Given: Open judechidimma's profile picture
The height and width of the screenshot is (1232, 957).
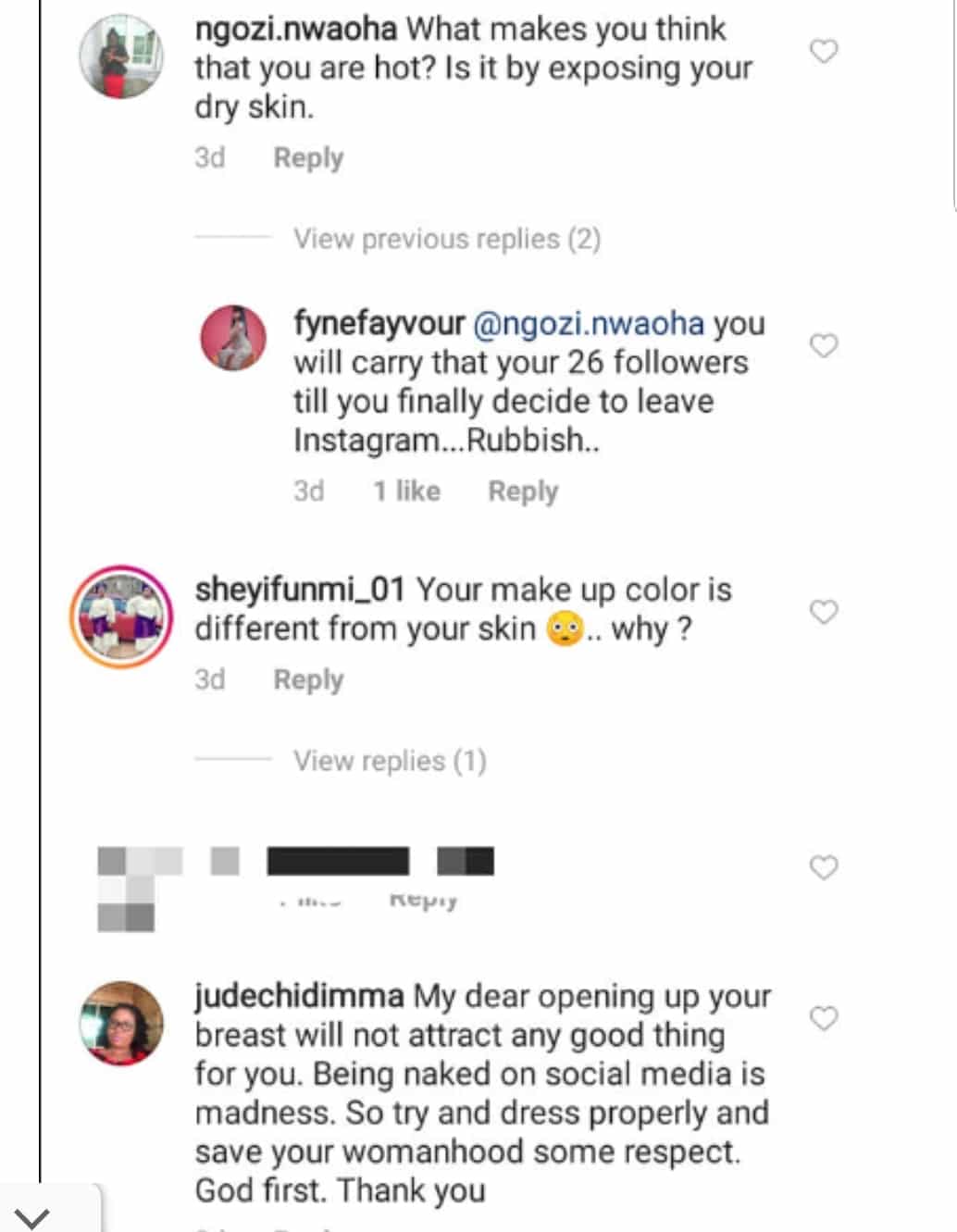Looking at the screenshot, I should pos(122,1023).
